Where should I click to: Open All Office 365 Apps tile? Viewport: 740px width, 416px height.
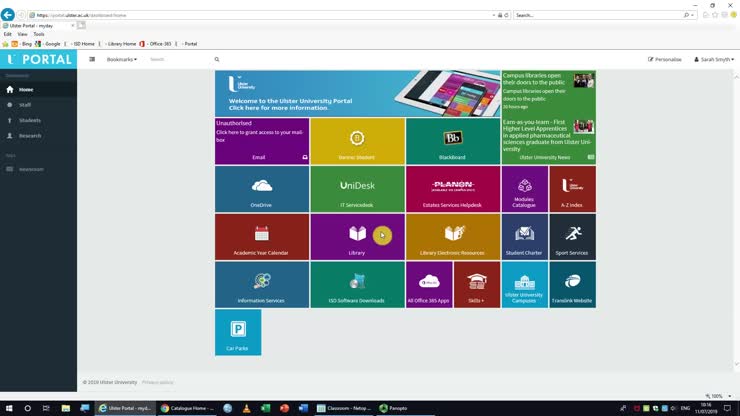point(429,285)
